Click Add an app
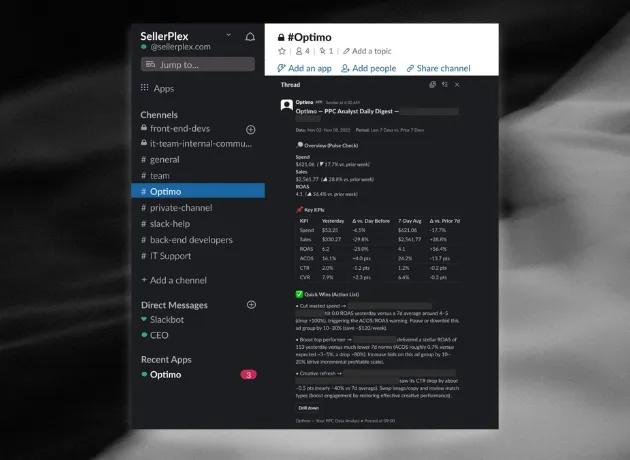Image resolution: width=630 pixels, height=460 pixels. point(304,68)
